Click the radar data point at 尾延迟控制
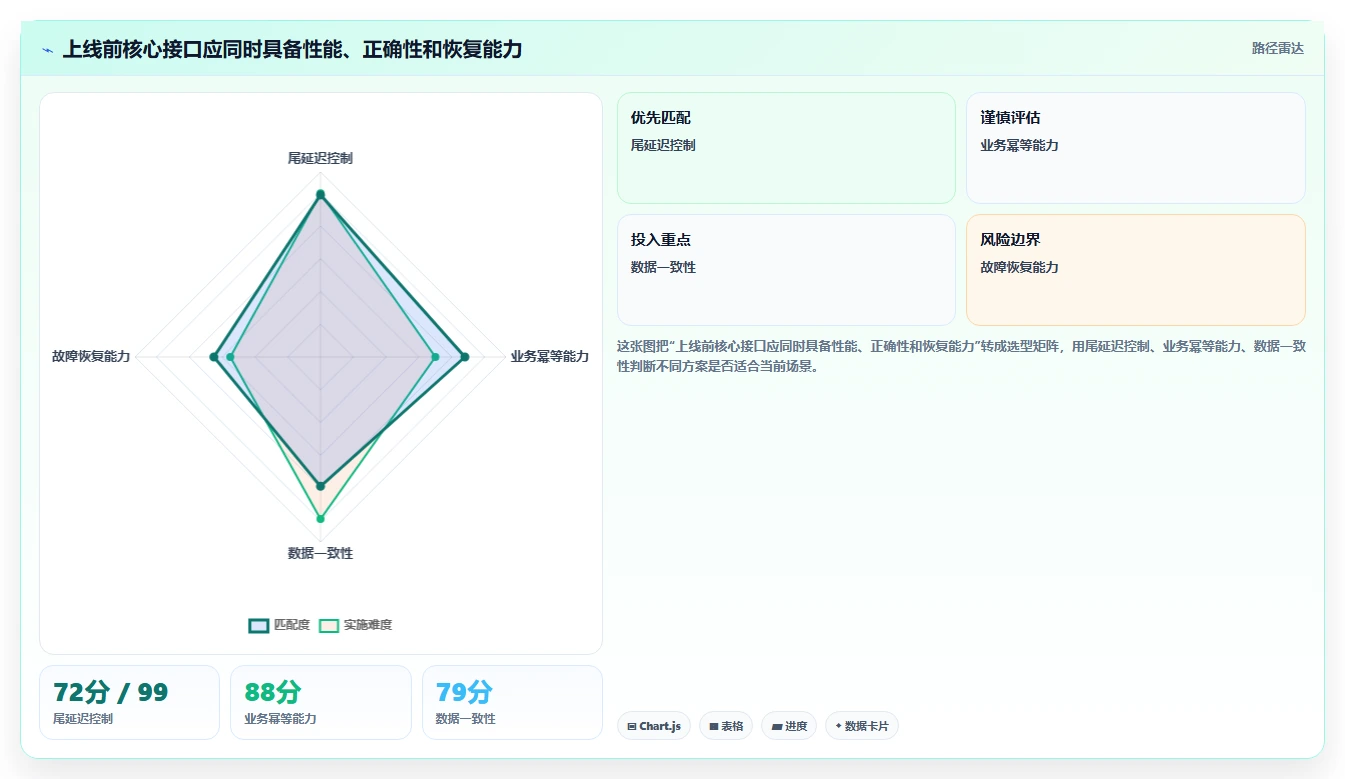 pyautogui.click(x=320, y=194)
